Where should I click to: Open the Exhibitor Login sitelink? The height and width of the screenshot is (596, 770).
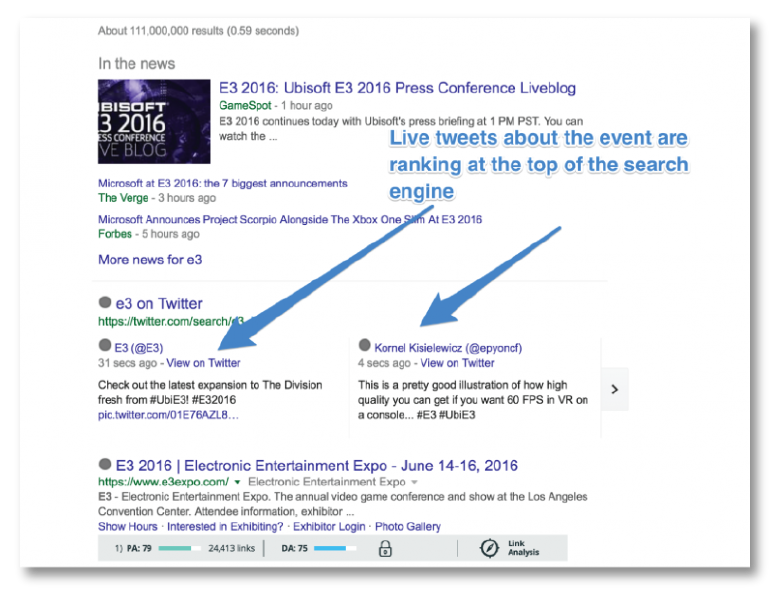point(329,526)
